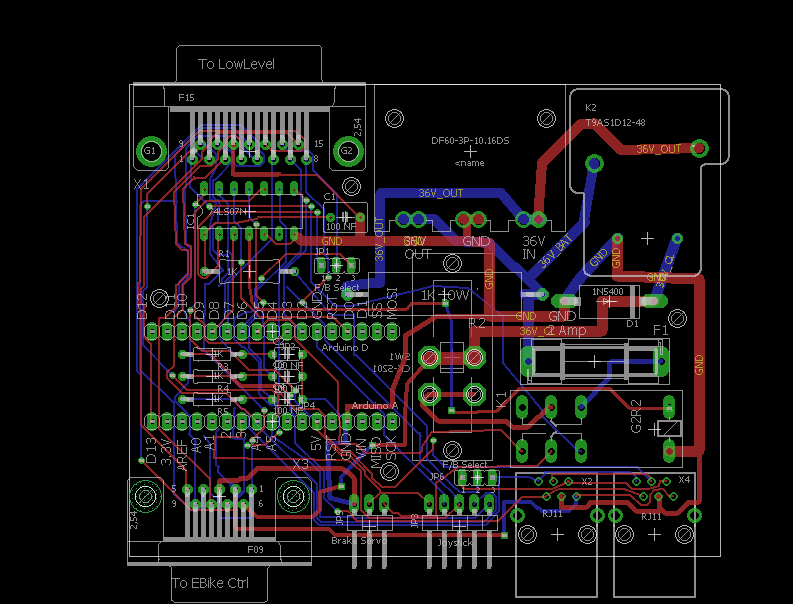
Task: Select the X4 RJ11 jack origin
Action: [654, 534]
